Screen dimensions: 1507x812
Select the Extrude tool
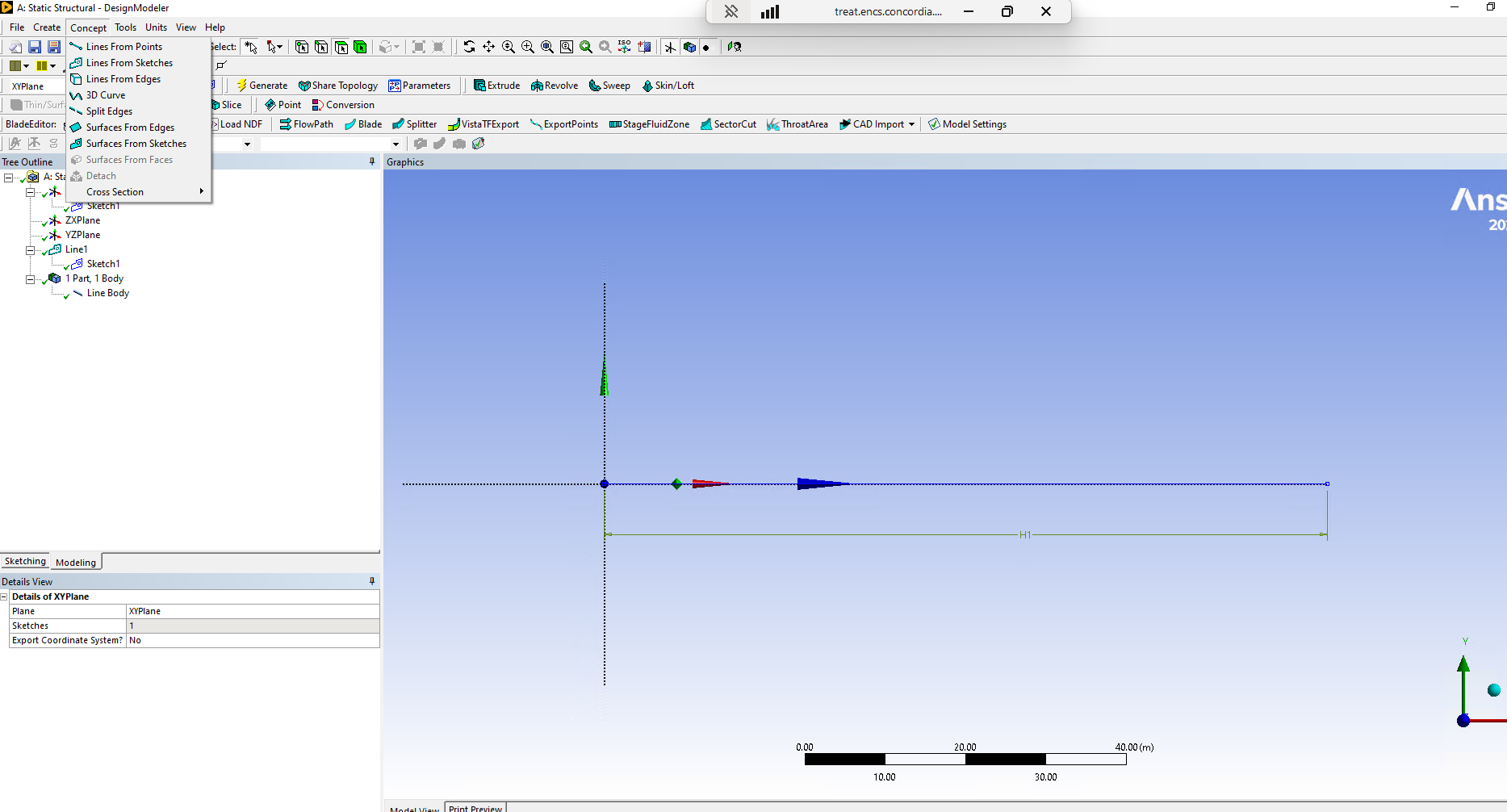[x=496, y=86]
